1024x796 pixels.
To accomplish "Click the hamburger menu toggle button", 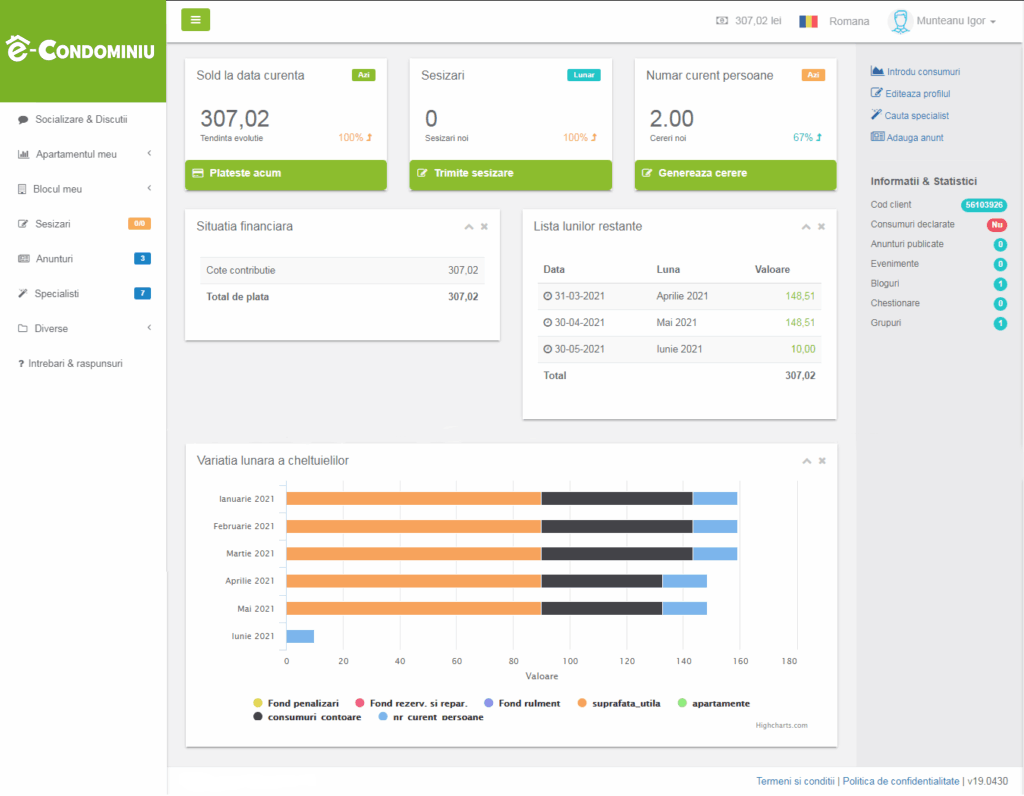I will pyautogui.click(x=195, y=20).
